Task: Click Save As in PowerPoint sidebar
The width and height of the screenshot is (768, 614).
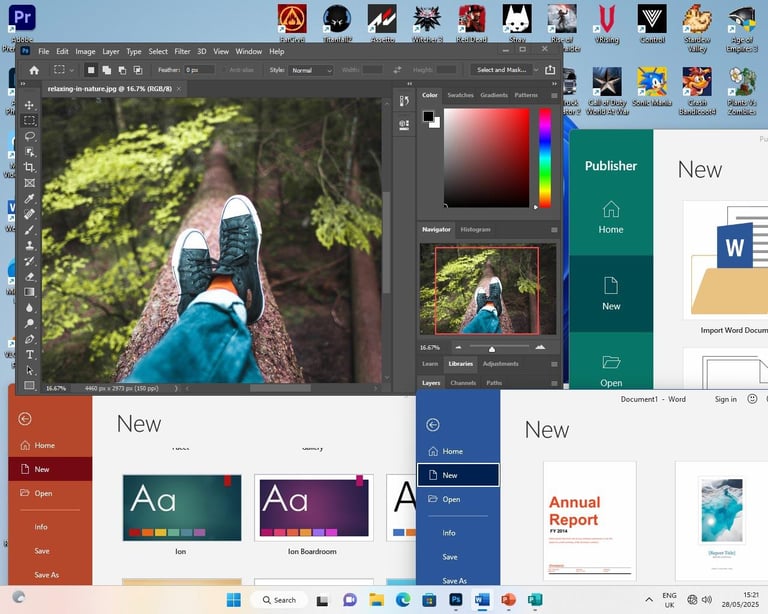Action: [47, 575]
